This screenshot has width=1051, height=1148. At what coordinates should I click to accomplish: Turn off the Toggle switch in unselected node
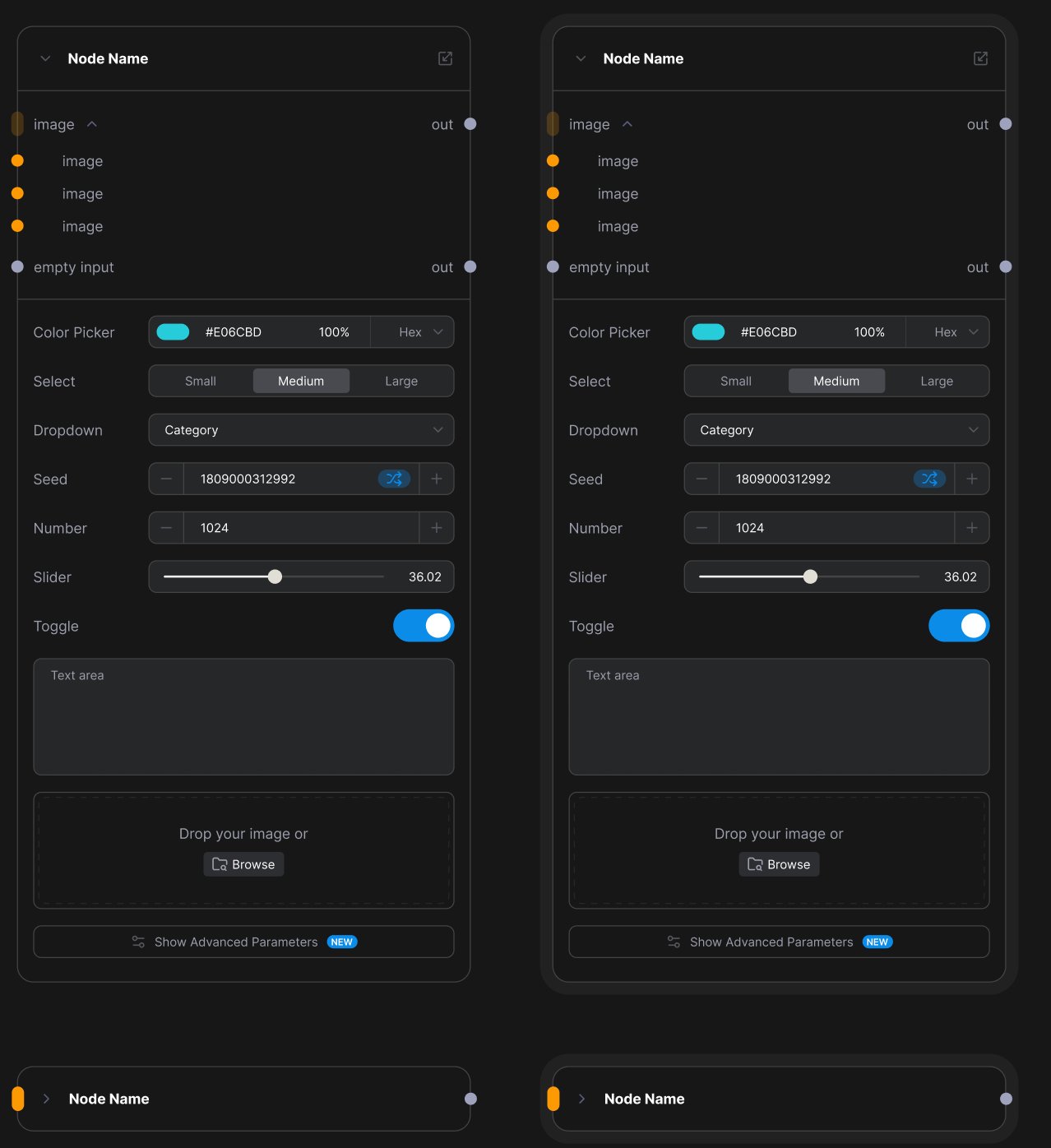pos(424,626)
